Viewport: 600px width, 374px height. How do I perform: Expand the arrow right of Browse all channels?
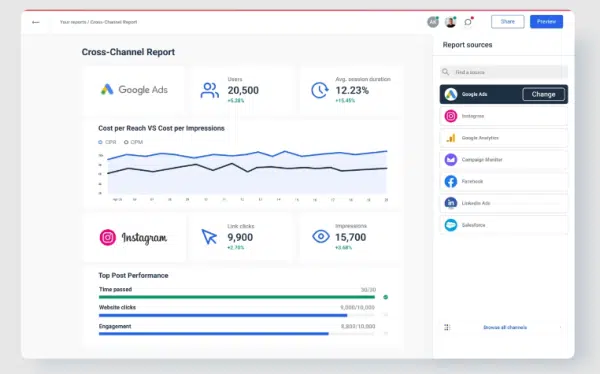coord(561,327)
